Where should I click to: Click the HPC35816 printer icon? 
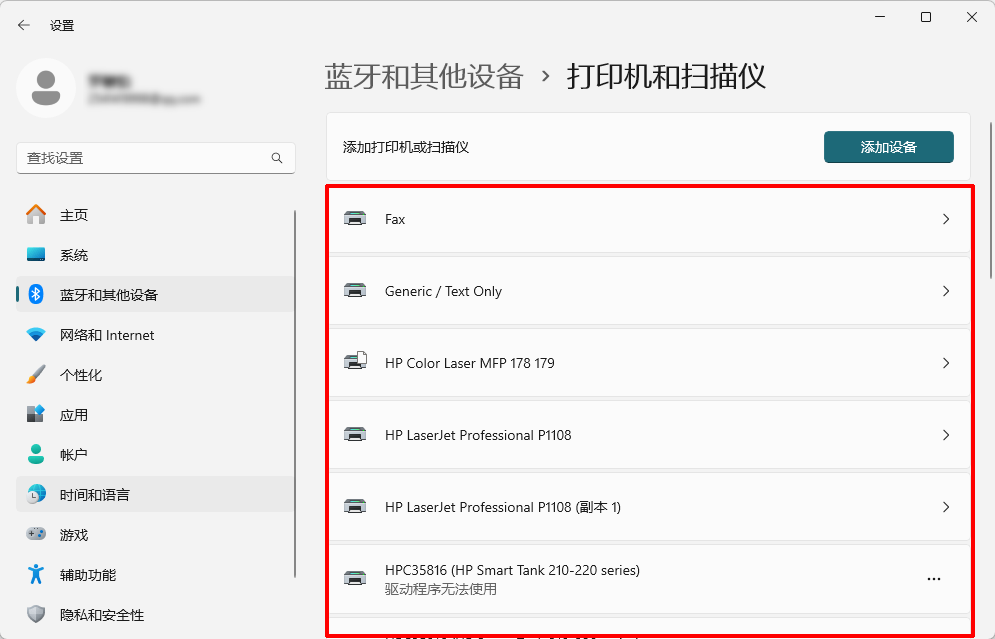(x=355, y=579)
